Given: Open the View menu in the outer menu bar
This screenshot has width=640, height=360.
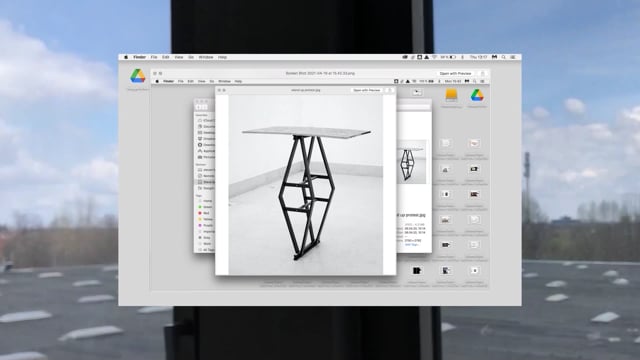Looking at the screenshot, I should click(x=179, y=57).
